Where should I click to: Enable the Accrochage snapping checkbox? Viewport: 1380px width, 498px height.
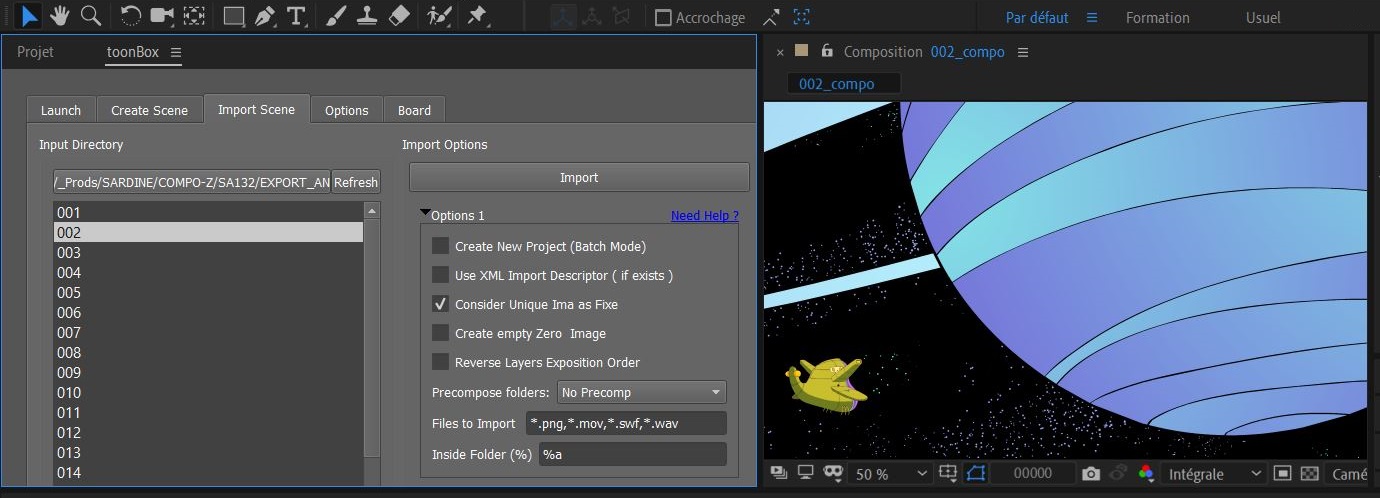[663, 17]
